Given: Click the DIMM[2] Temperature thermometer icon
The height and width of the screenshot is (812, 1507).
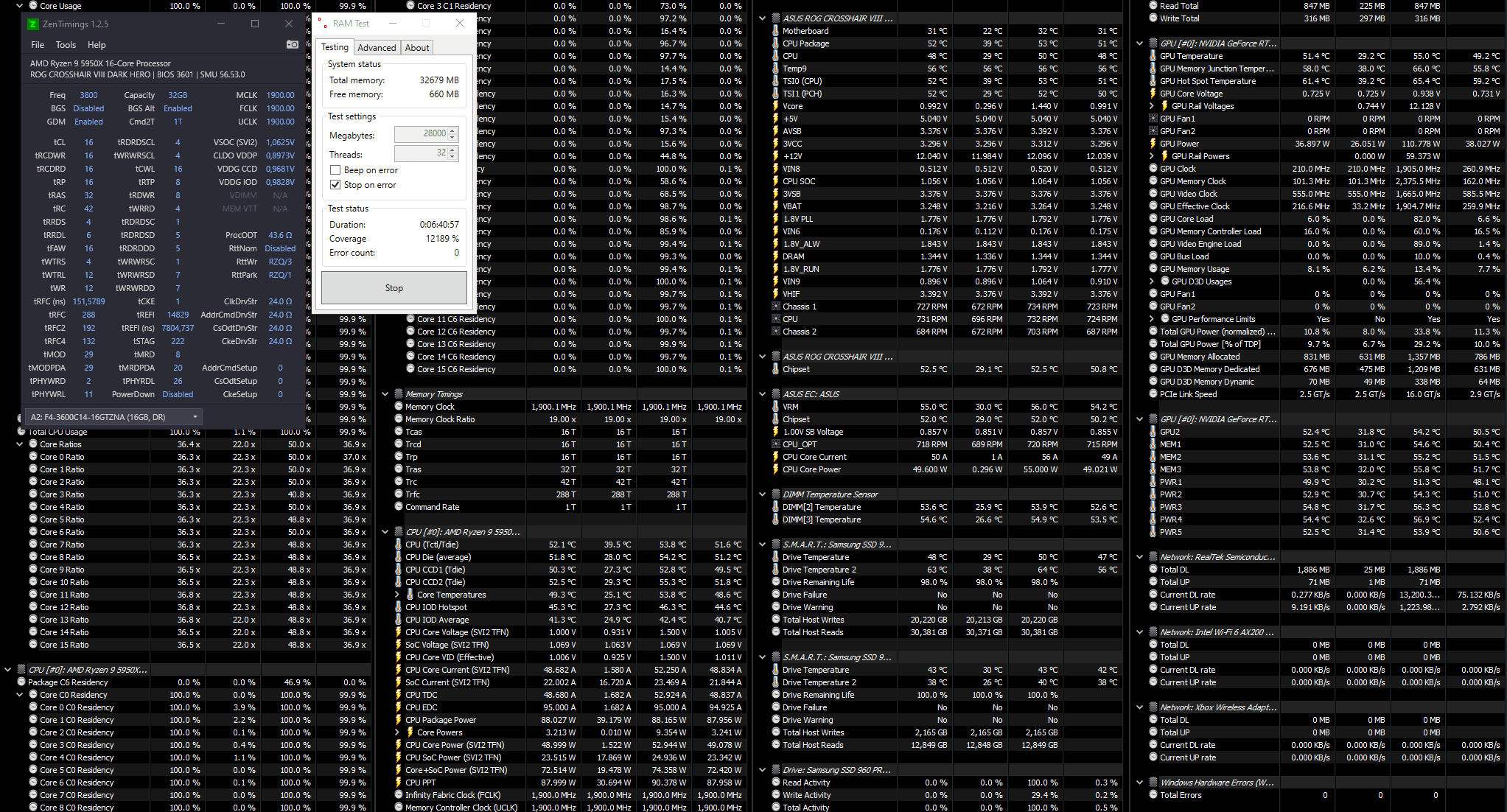Looking at the screenshot, I should (775, 507).
